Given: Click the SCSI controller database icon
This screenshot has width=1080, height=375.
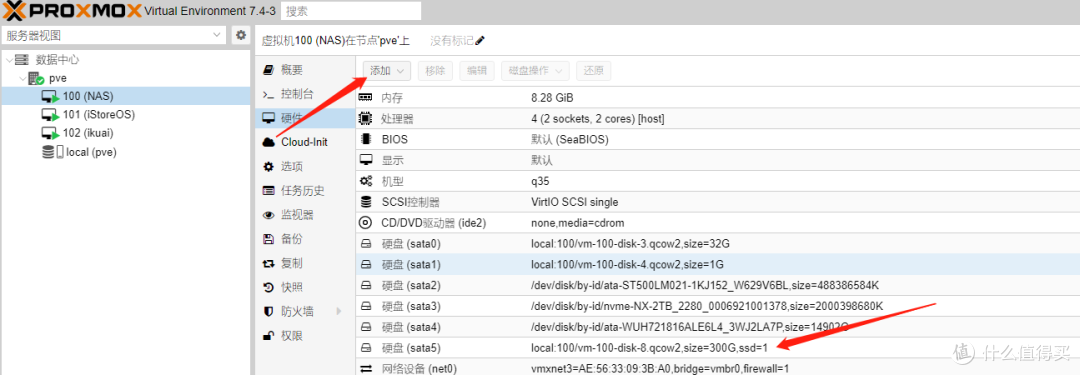Looking at the screenshot, I should tap(366, 202).
